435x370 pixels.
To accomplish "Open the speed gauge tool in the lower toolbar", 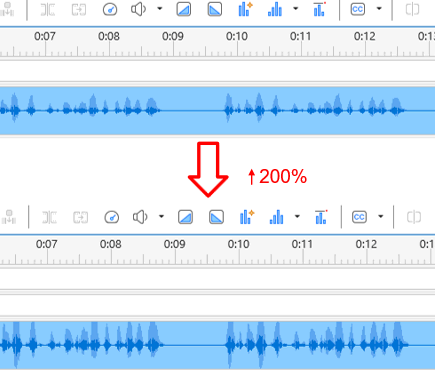I will (x=111, y=218).
